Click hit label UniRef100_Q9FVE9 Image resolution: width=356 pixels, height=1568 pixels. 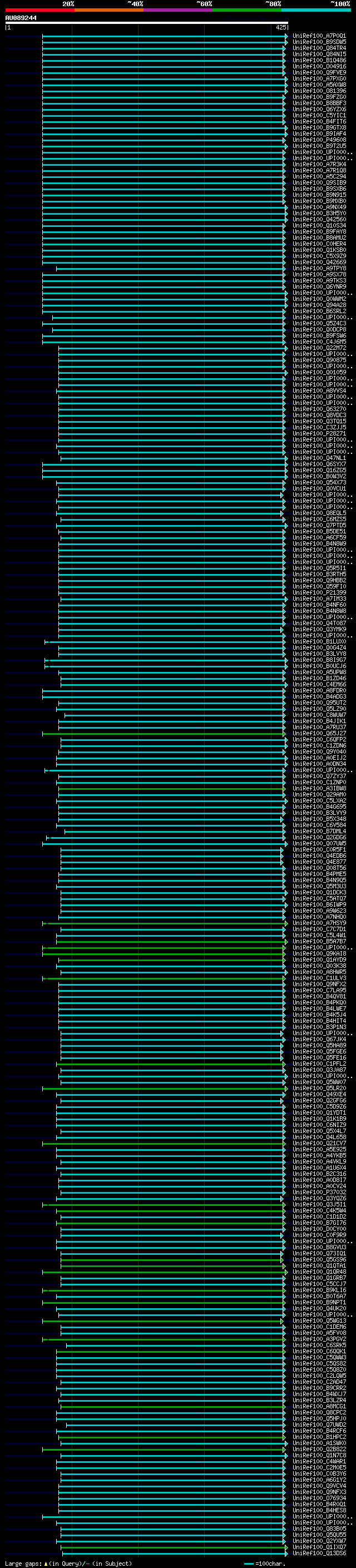point(319,72)
